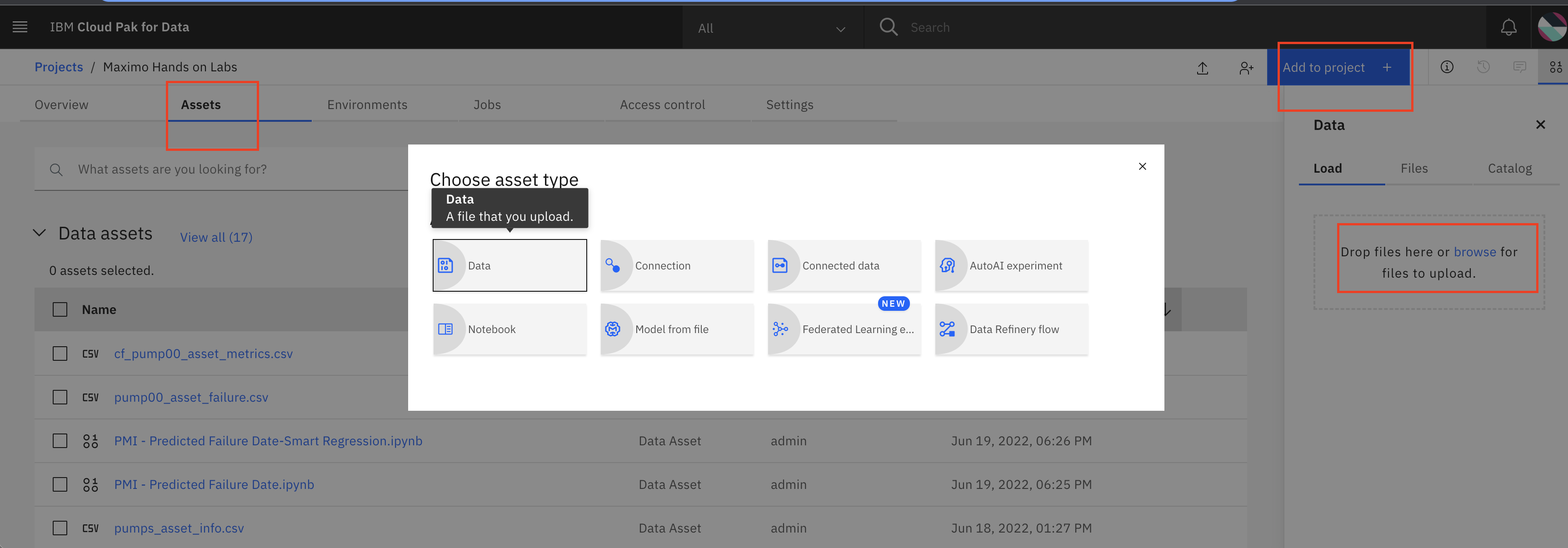Select the Data Refinery flow tile
This screenshot has width=1568, height=548.
tap(1011, 329)
